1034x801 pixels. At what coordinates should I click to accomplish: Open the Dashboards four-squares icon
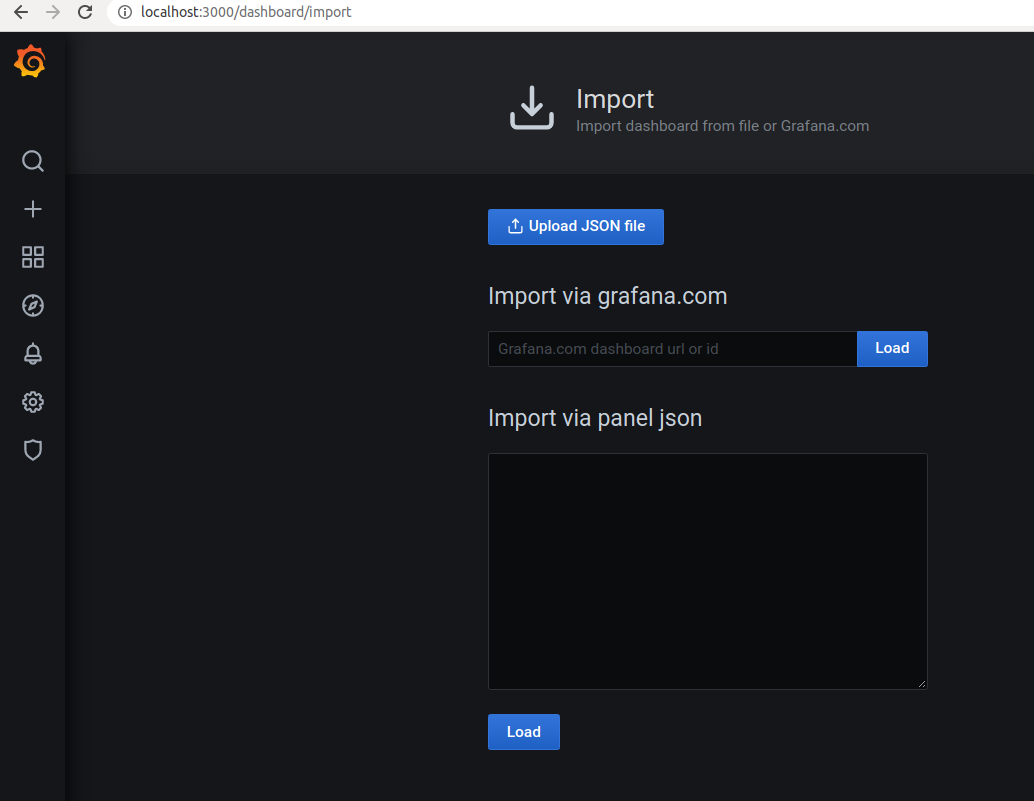(33, 257)
